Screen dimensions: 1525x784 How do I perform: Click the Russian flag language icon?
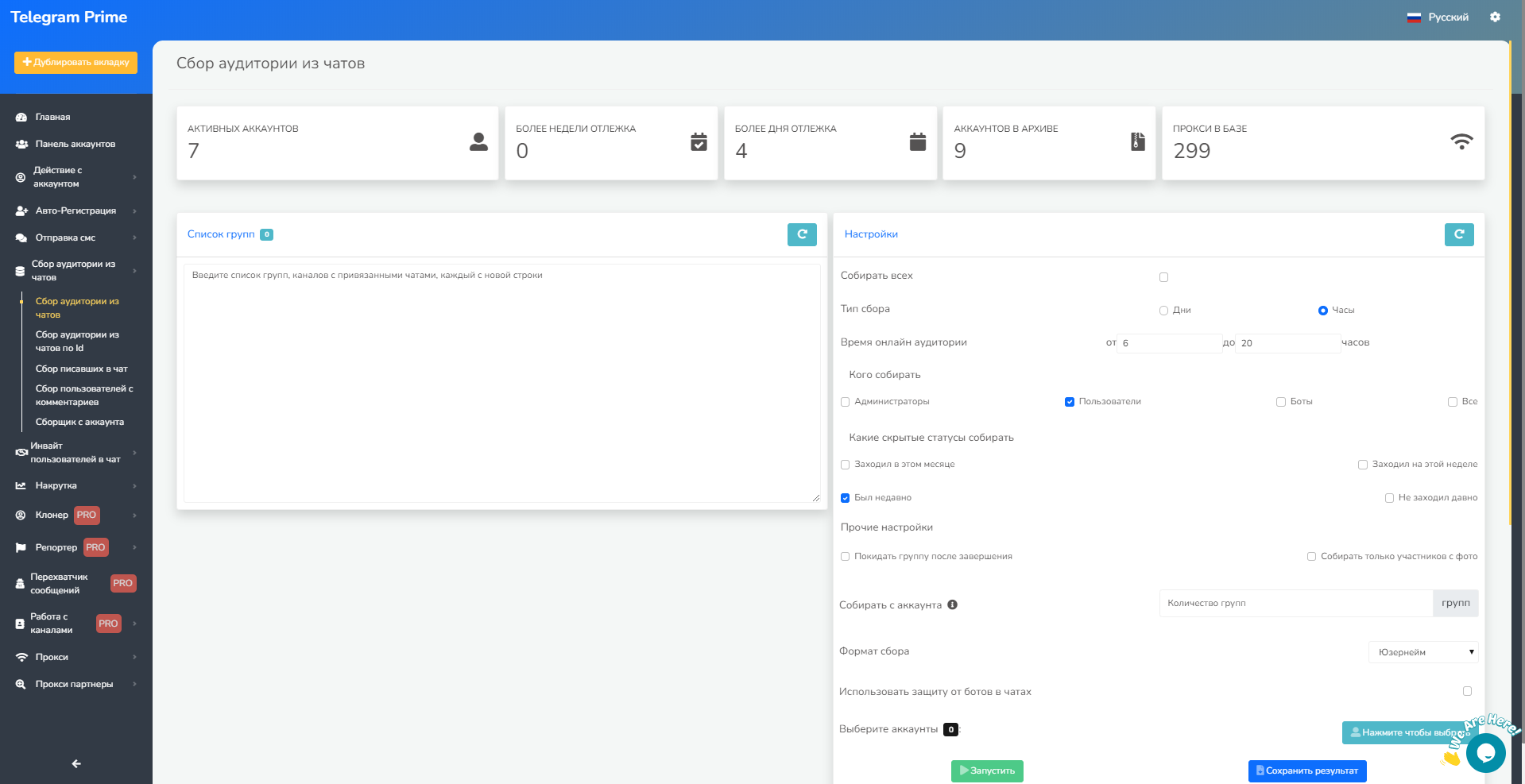(x=1414, y=17)
